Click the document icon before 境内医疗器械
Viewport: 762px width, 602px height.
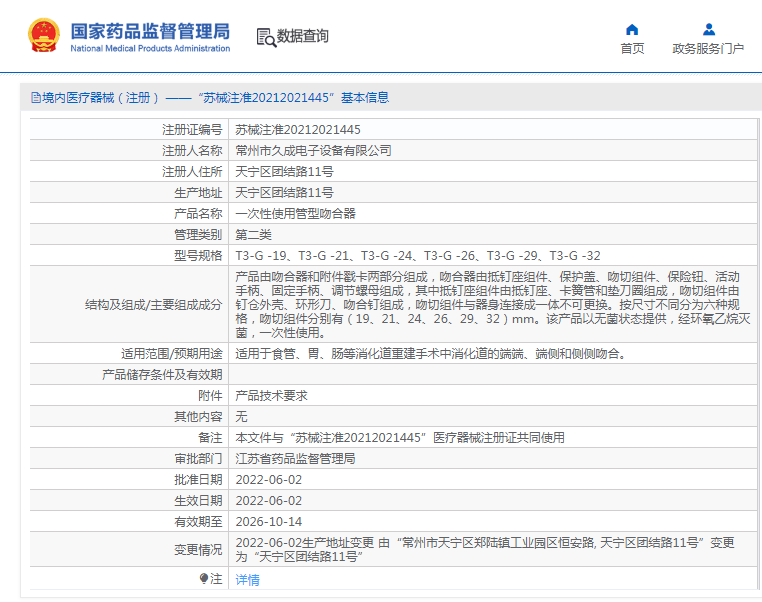[36, 98]
